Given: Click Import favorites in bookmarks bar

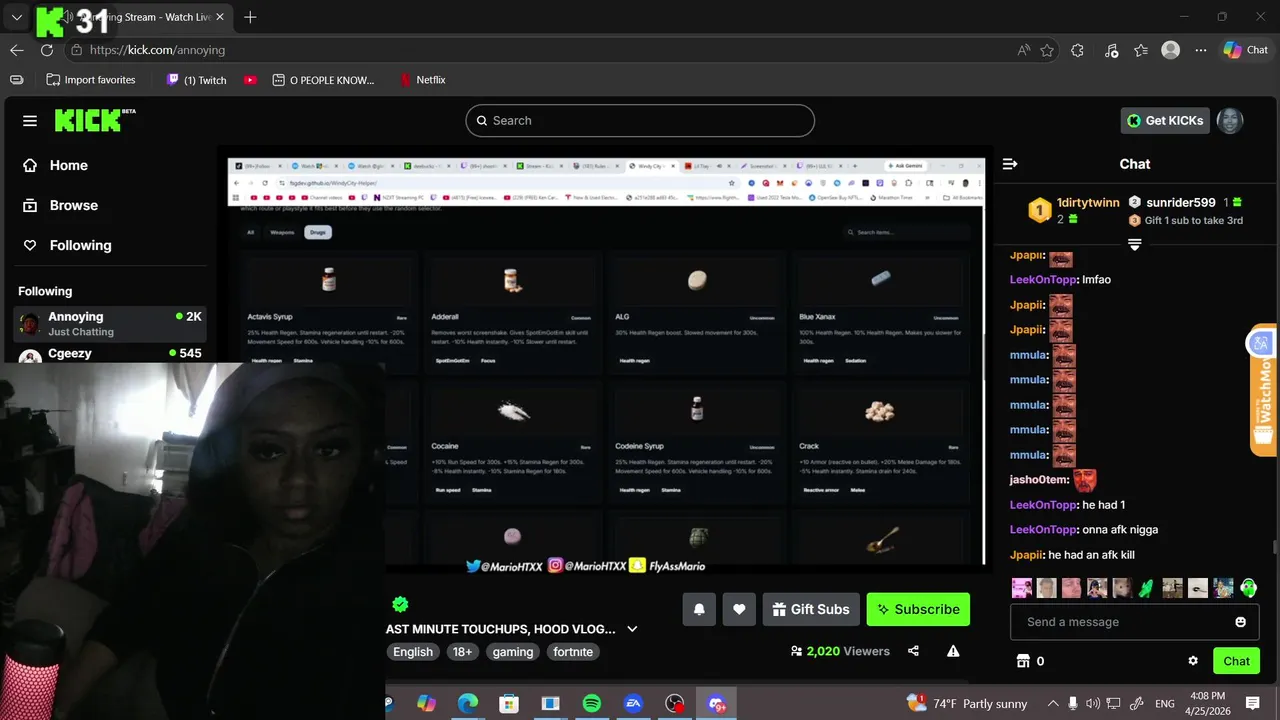Looking at the screenshot, I should click(90, 80).
